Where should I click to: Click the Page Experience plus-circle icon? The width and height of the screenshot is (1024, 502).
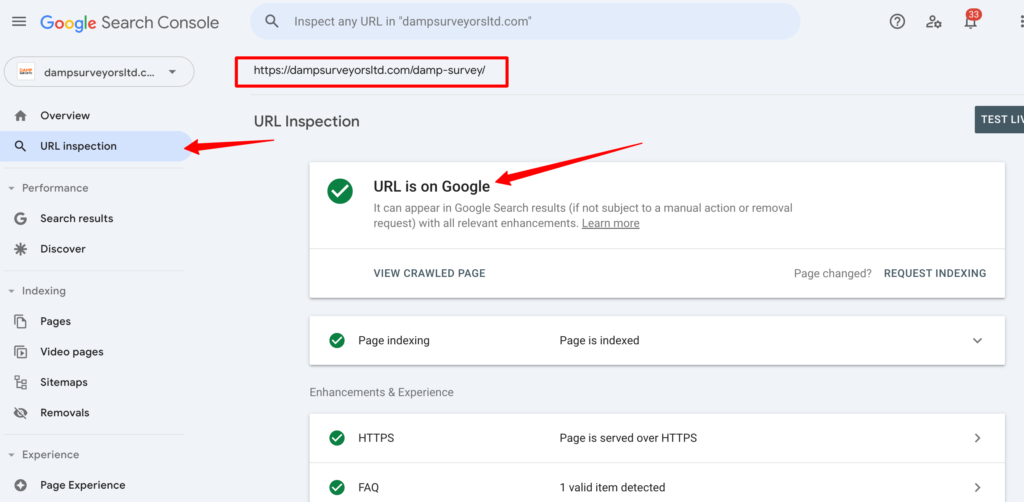tap(21, 485)
